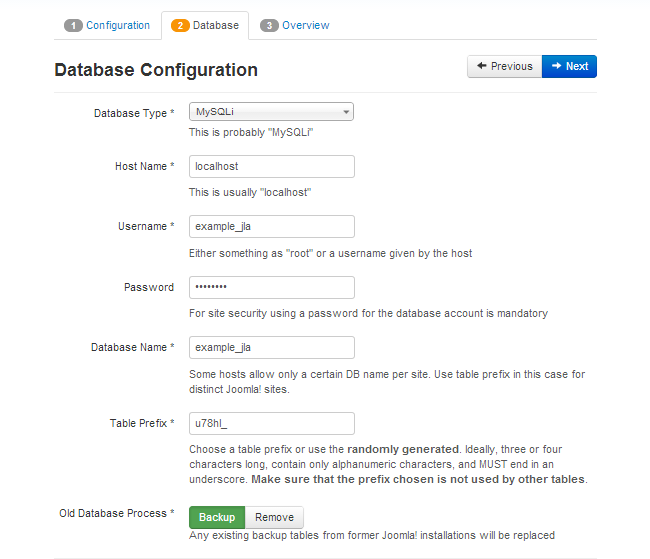Click the Table Prefix field label

pos(138,423)
